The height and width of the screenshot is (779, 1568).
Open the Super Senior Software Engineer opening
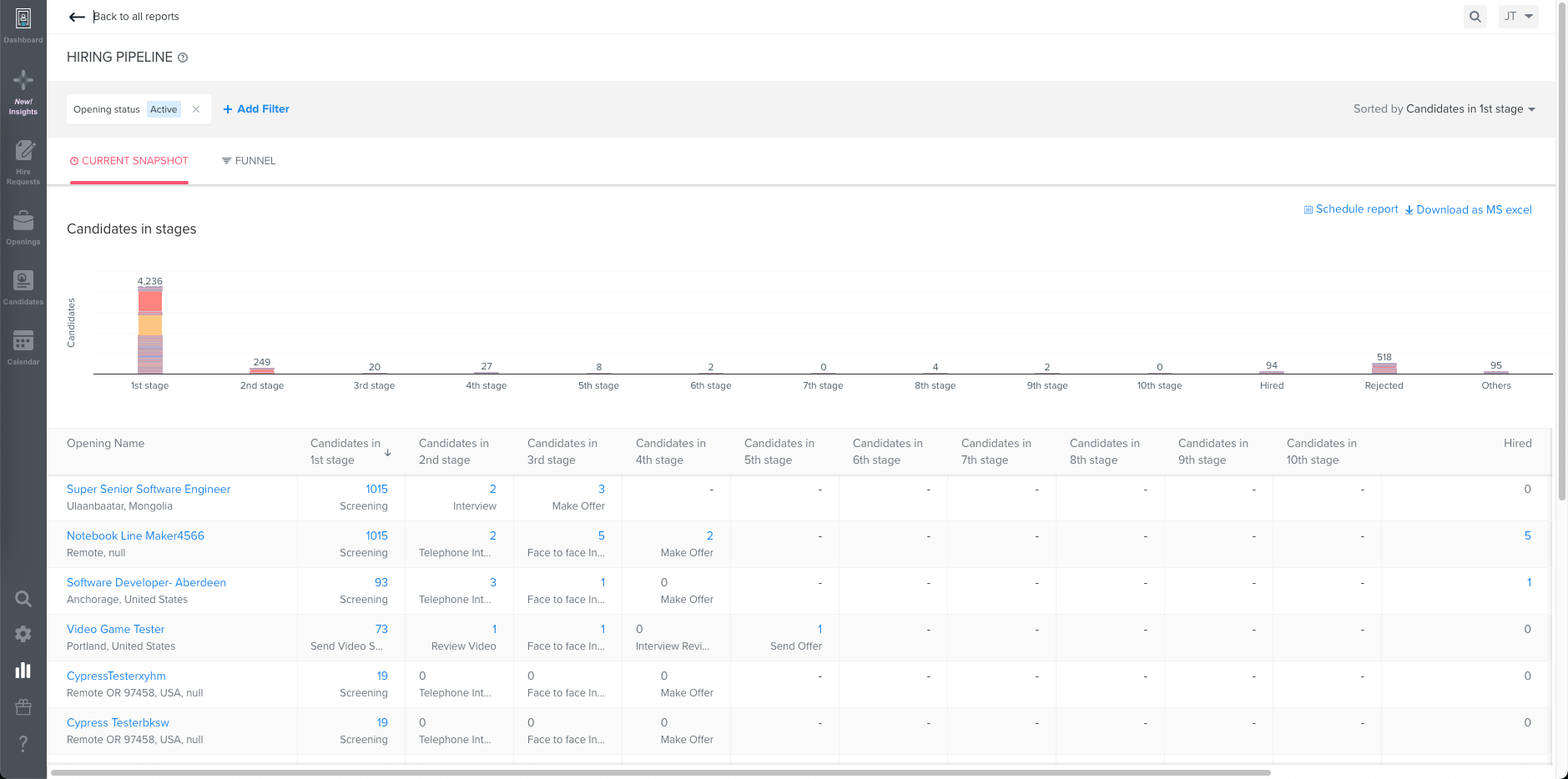(148, 489)
